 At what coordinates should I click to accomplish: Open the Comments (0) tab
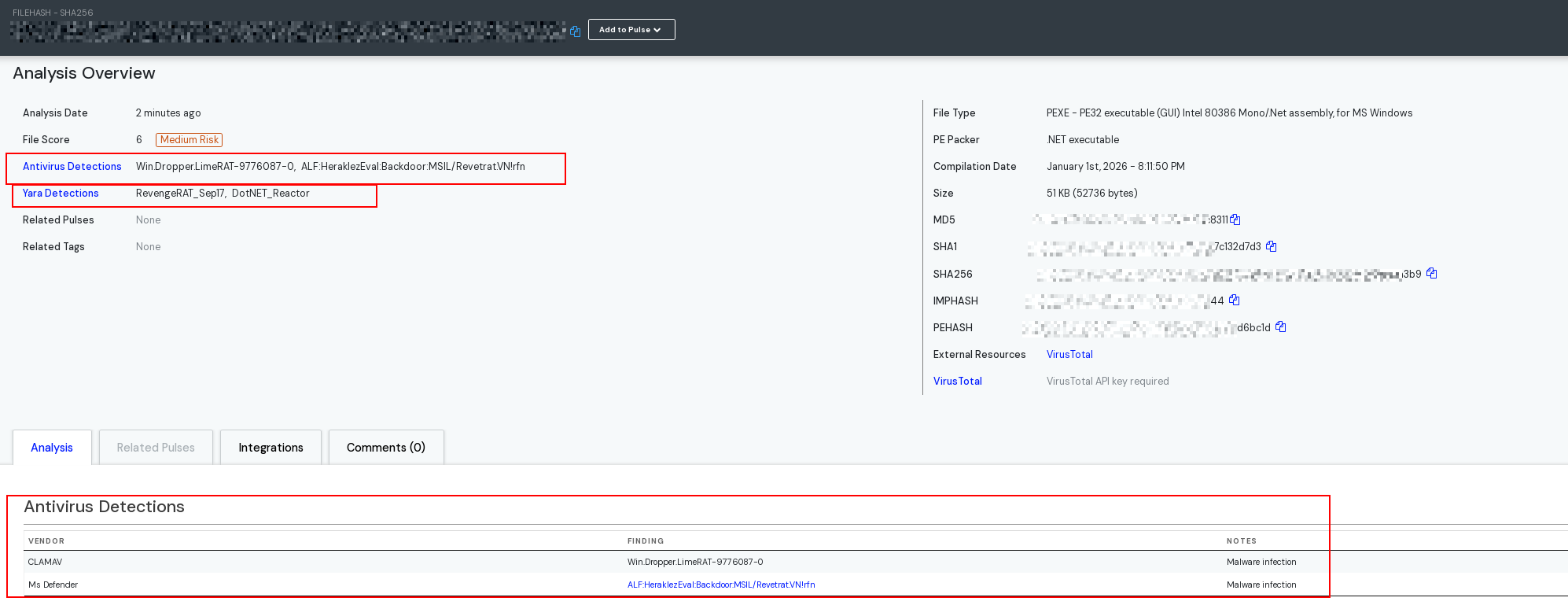(386, 447)
